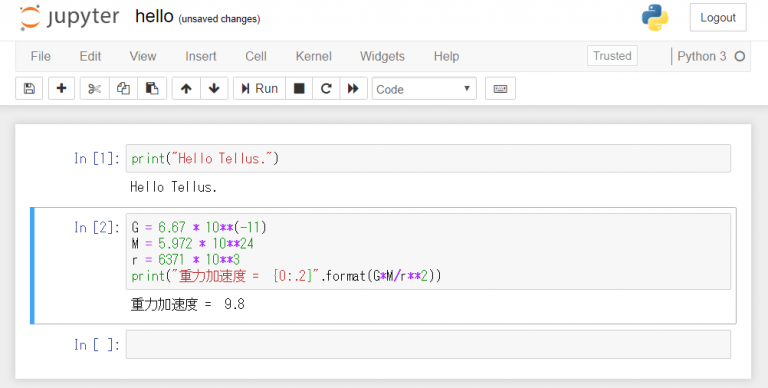768x388 pixels.
Task: Restart the kernel with circular arrow icon
Action: point(326,89)
